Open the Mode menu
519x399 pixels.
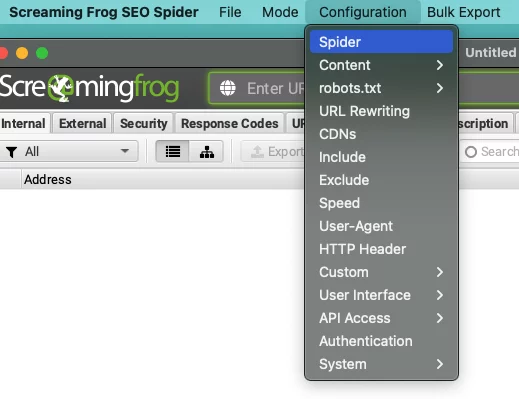click(280, 12)
